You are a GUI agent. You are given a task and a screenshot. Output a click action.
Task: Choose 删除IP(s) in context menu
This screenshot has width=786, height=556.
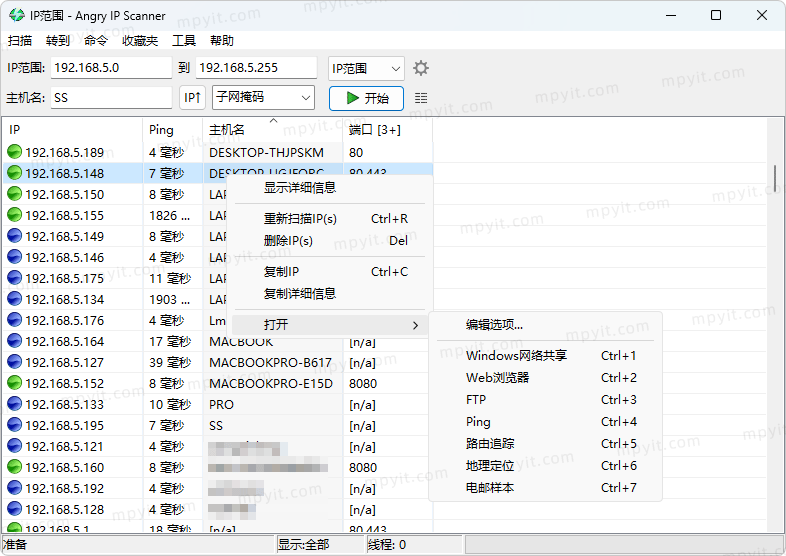pos(330,241)
